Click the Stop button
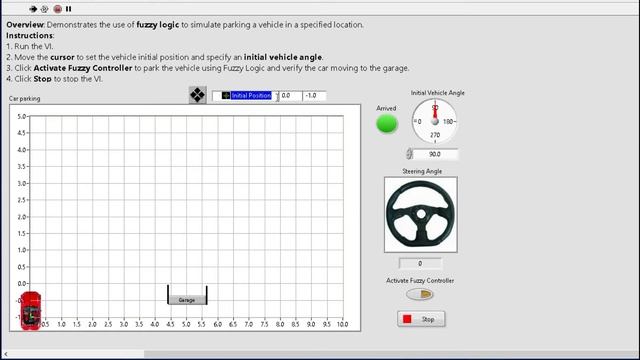The width and height of the screenshot is (640, 360). (x=421, y=319)
